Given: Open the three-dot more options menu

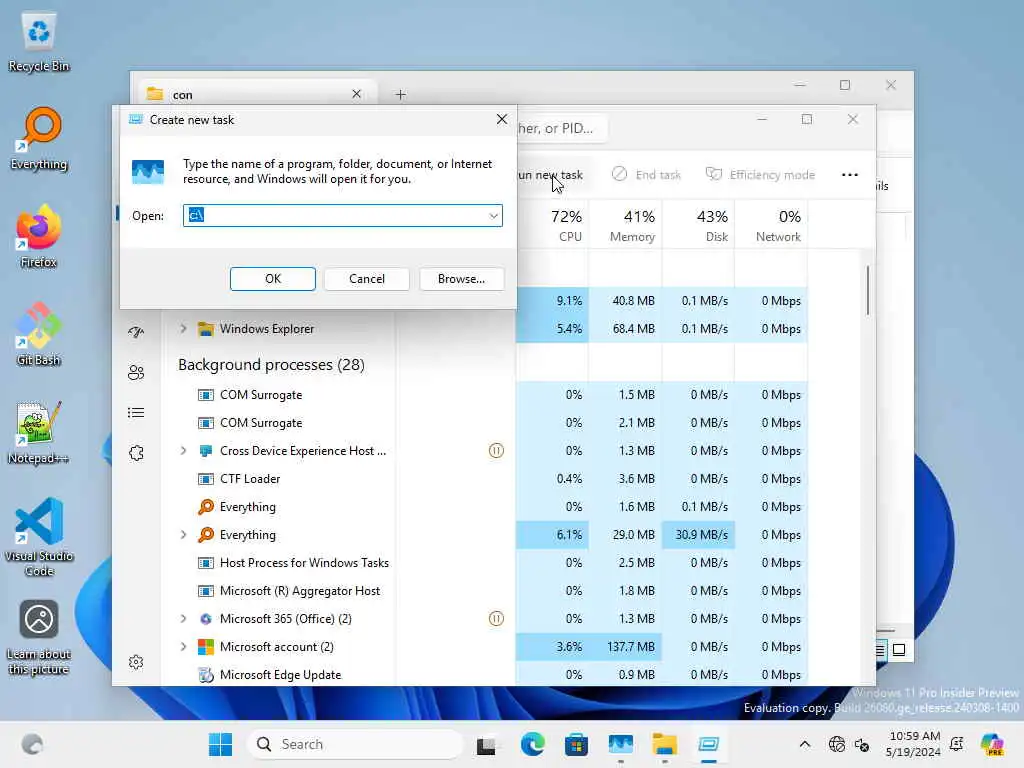Looking at the screenshot, I should 850,174.
